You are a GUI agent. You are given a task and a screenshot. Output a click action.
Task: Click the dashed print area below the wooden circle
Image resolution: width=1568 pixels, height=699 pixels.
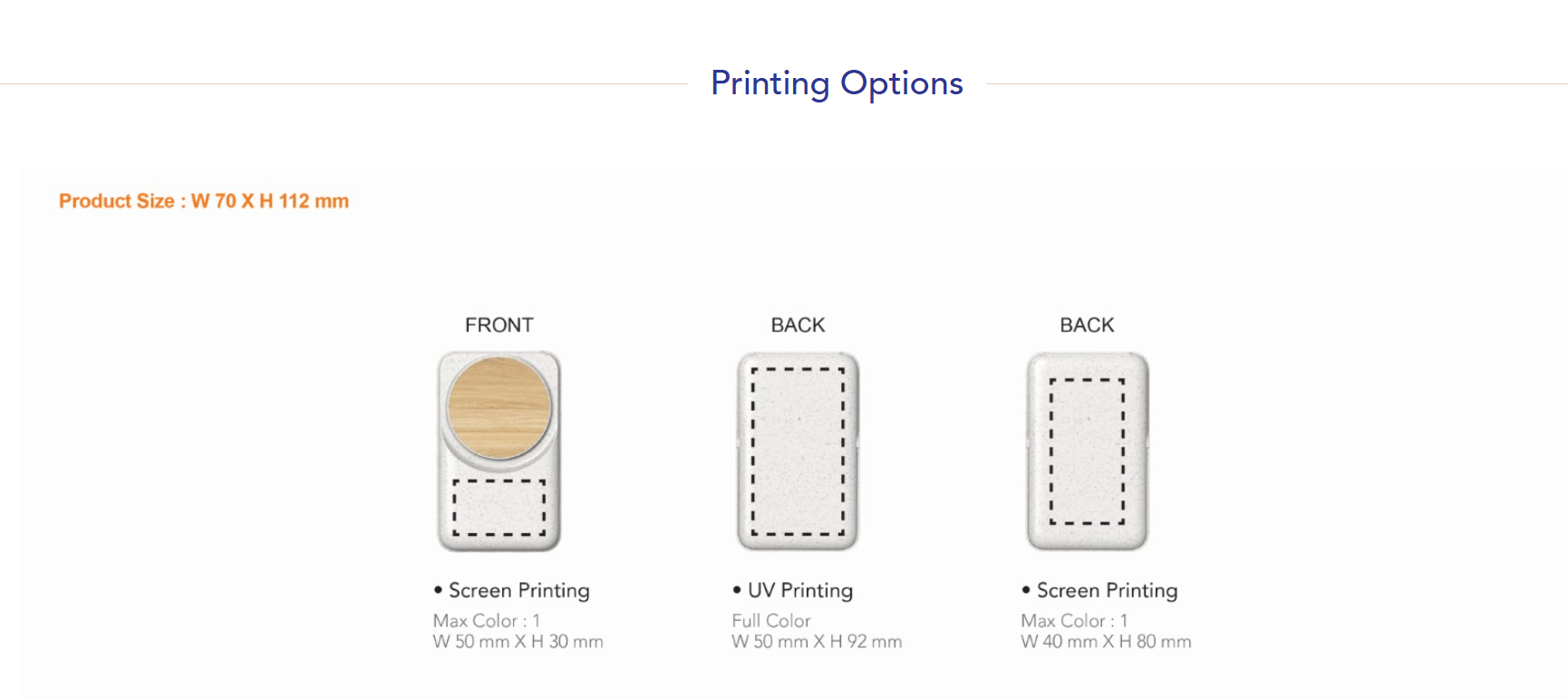click(x=498, y=507)
